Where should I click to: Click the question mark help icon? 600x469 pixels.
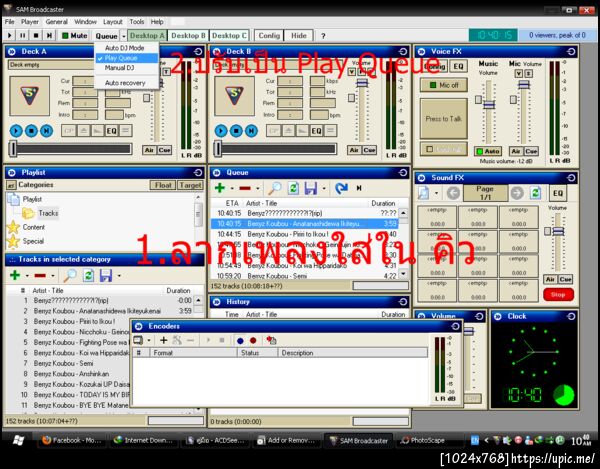click(x=323, y=36)
